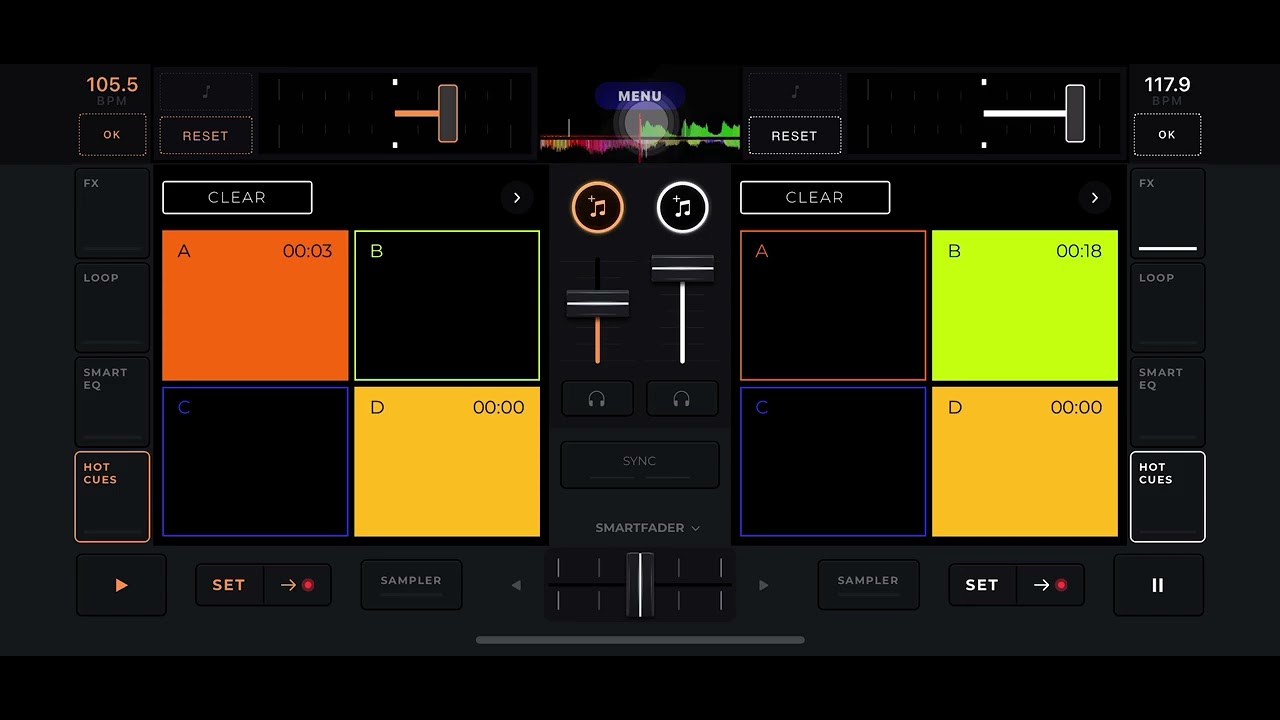Click the left deck volume fader handle

[598, 303]
